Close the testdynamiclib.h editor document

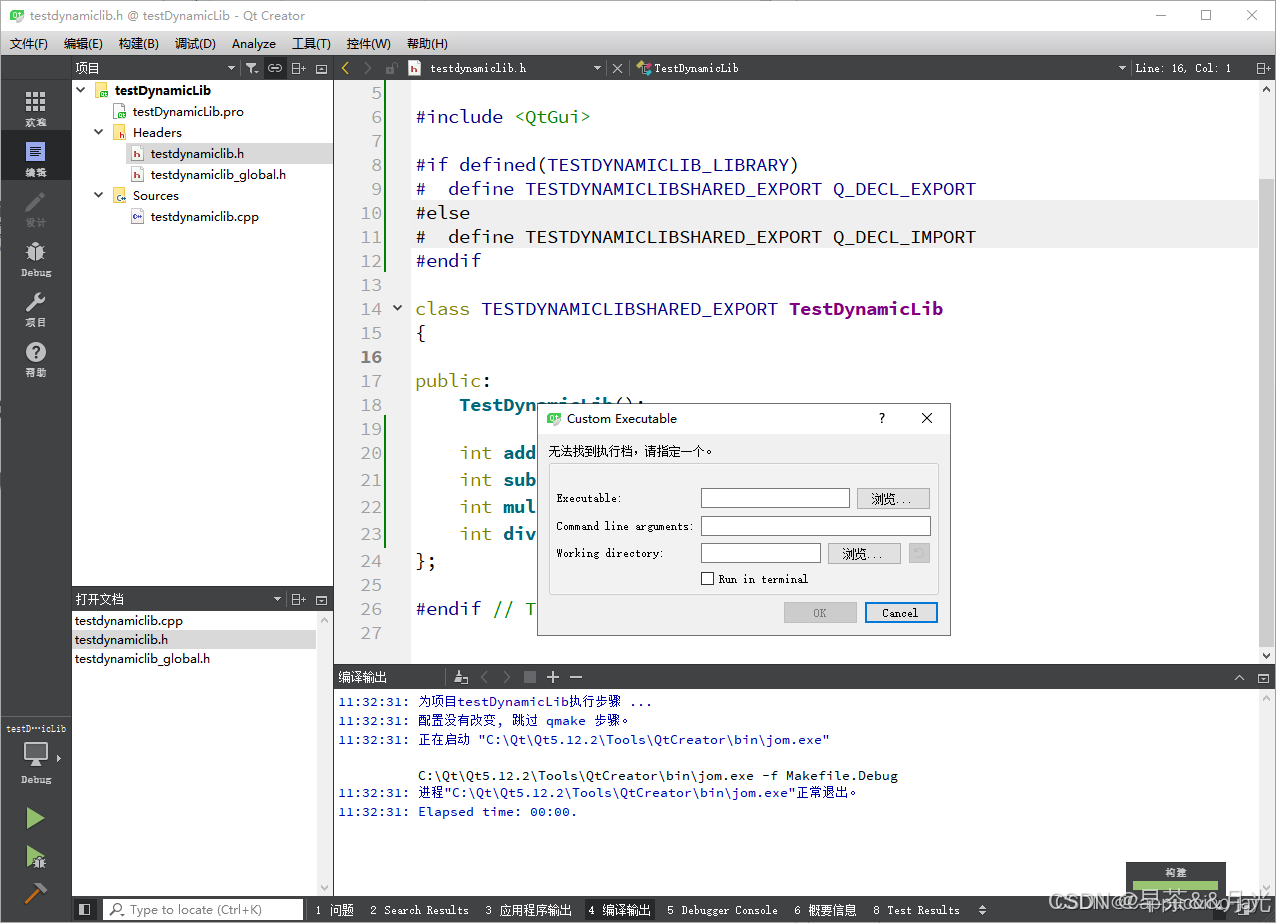pos(617,68)
